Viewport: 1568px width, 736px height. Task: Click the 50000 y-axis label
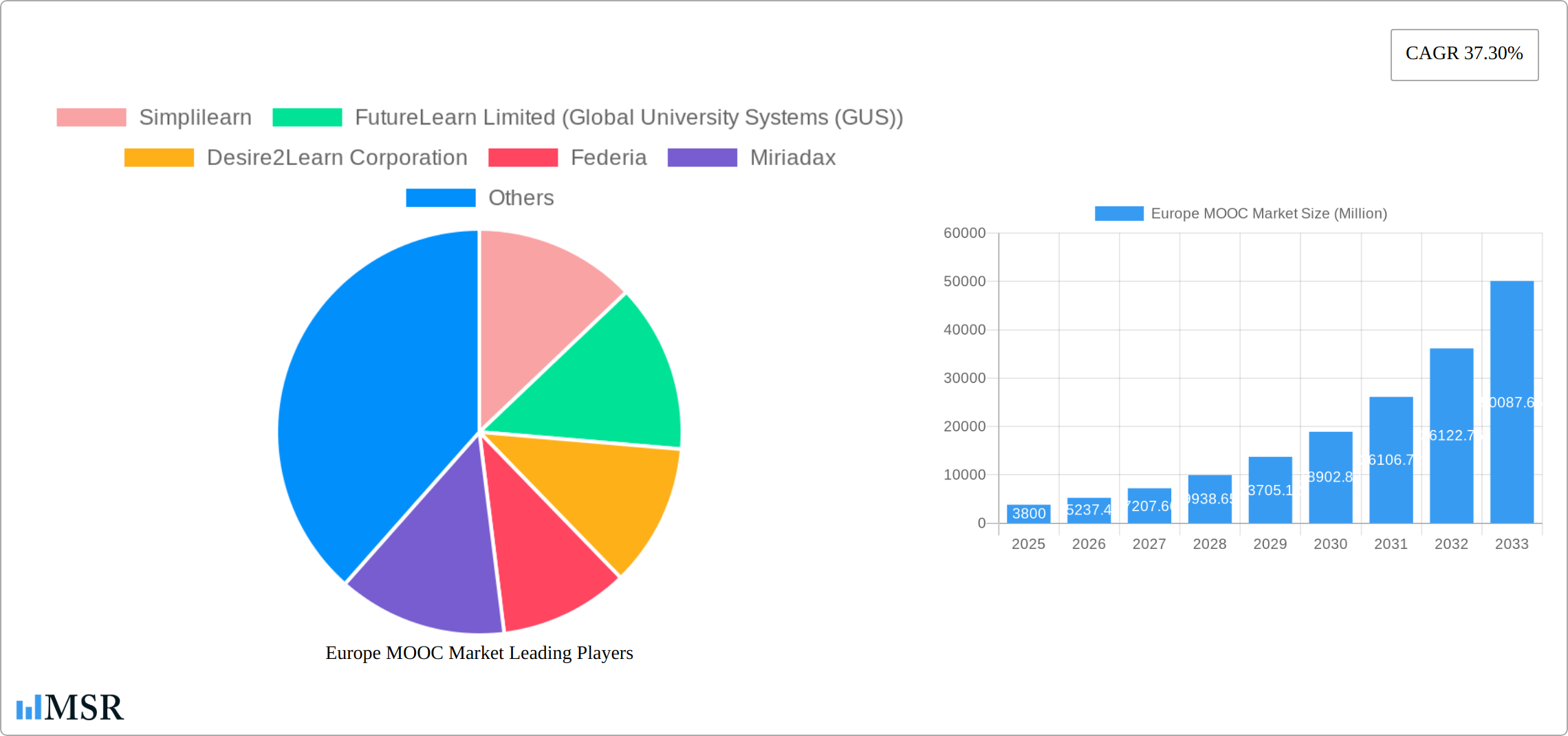coord(964,281)
